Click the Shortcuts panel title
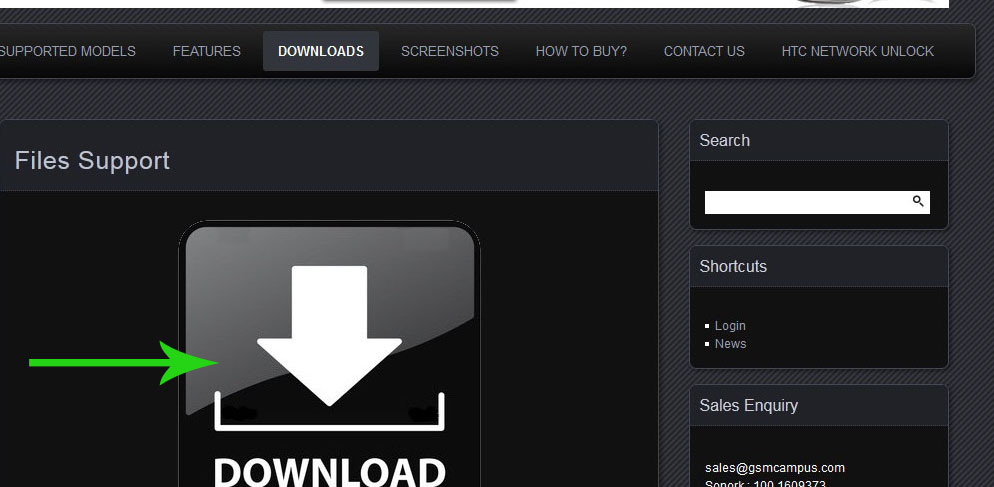The height and width of the screenshot is (487, 994). 733,266
